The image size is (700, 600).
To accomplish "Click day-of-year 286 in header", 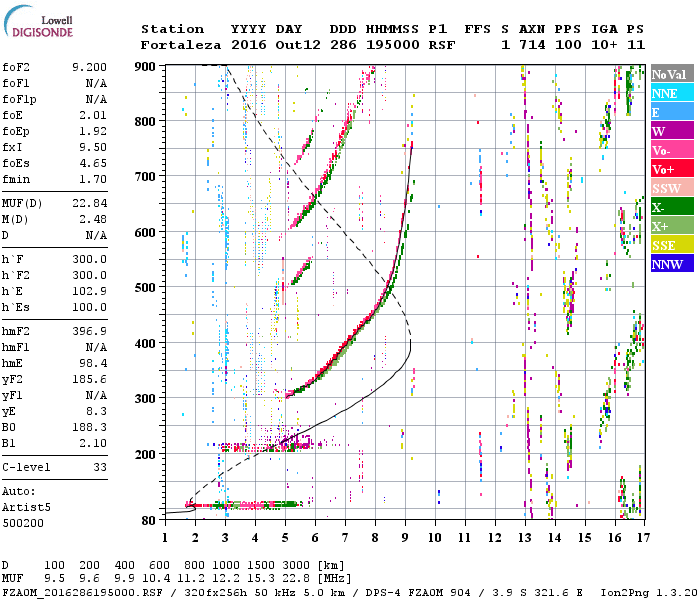I will pos(343,45).
